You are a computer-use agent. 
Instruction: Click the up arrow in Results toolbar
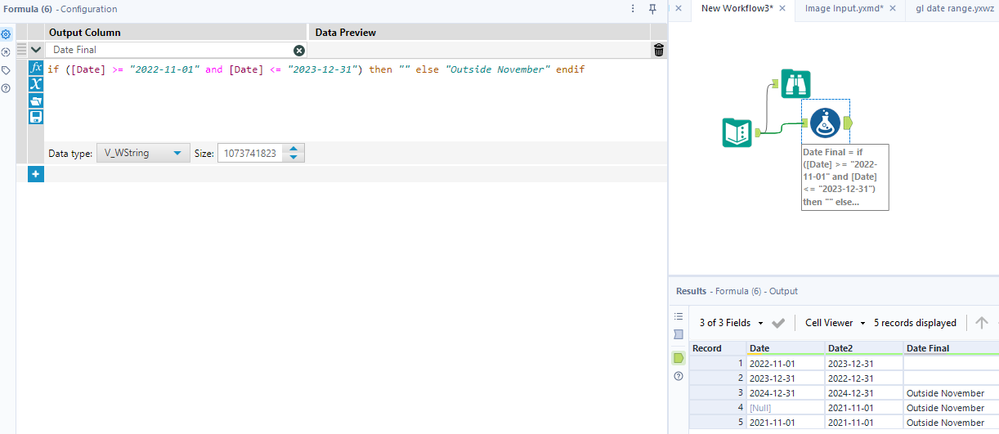(x=981, y=323)
